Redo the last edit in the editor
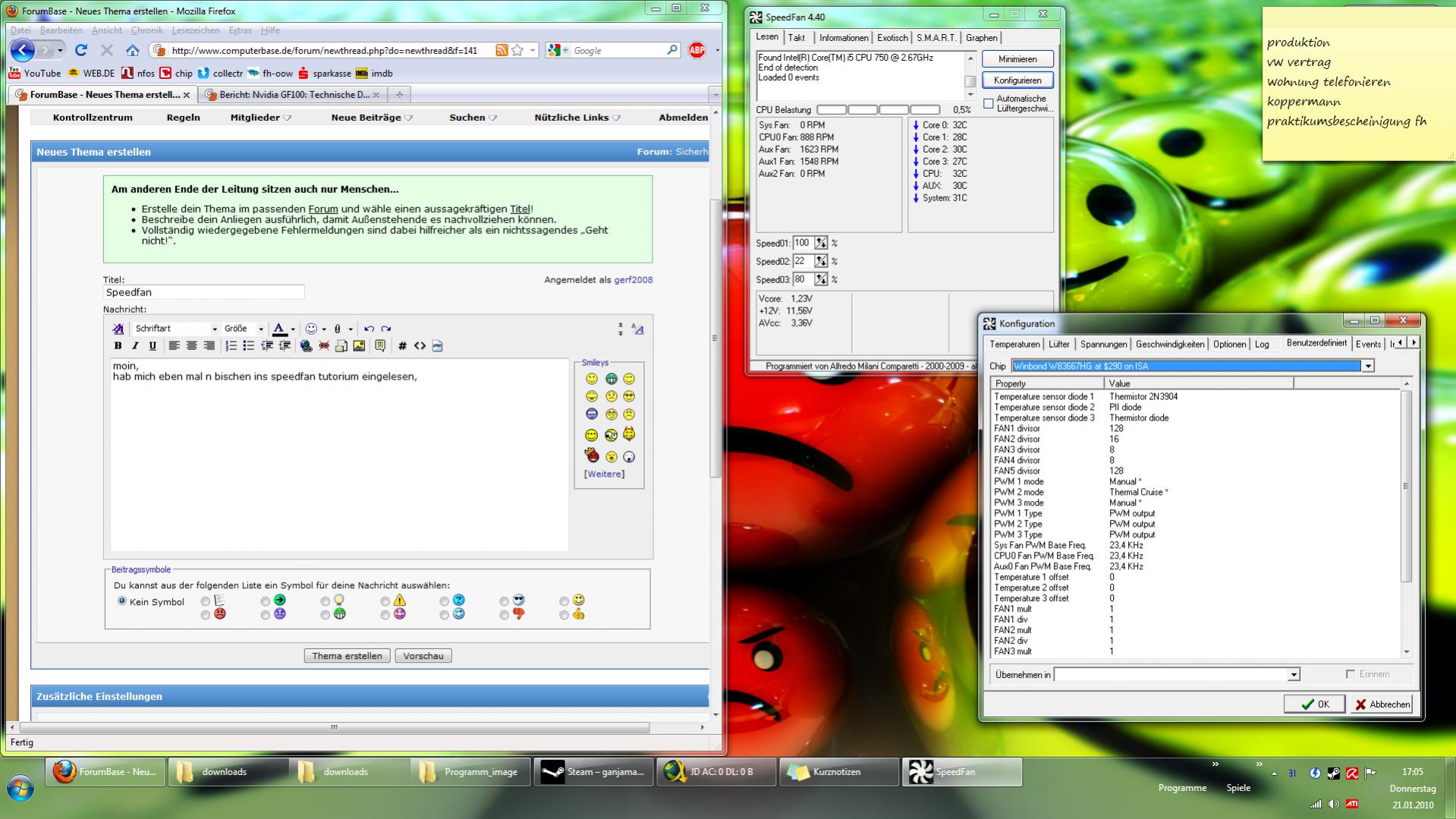This screenshot has width=1456, height=819. (386, 329)
